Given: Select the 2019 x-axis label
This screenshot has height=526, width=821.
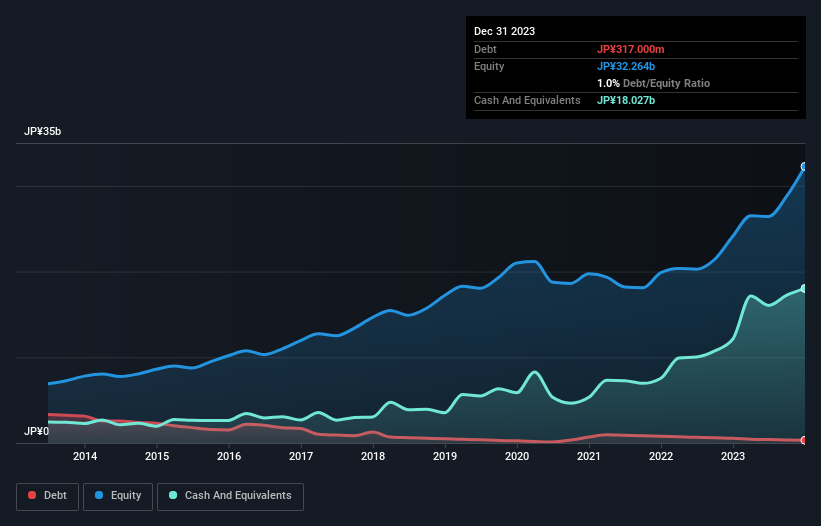Looking at the screenshot, I should (445, 457).
